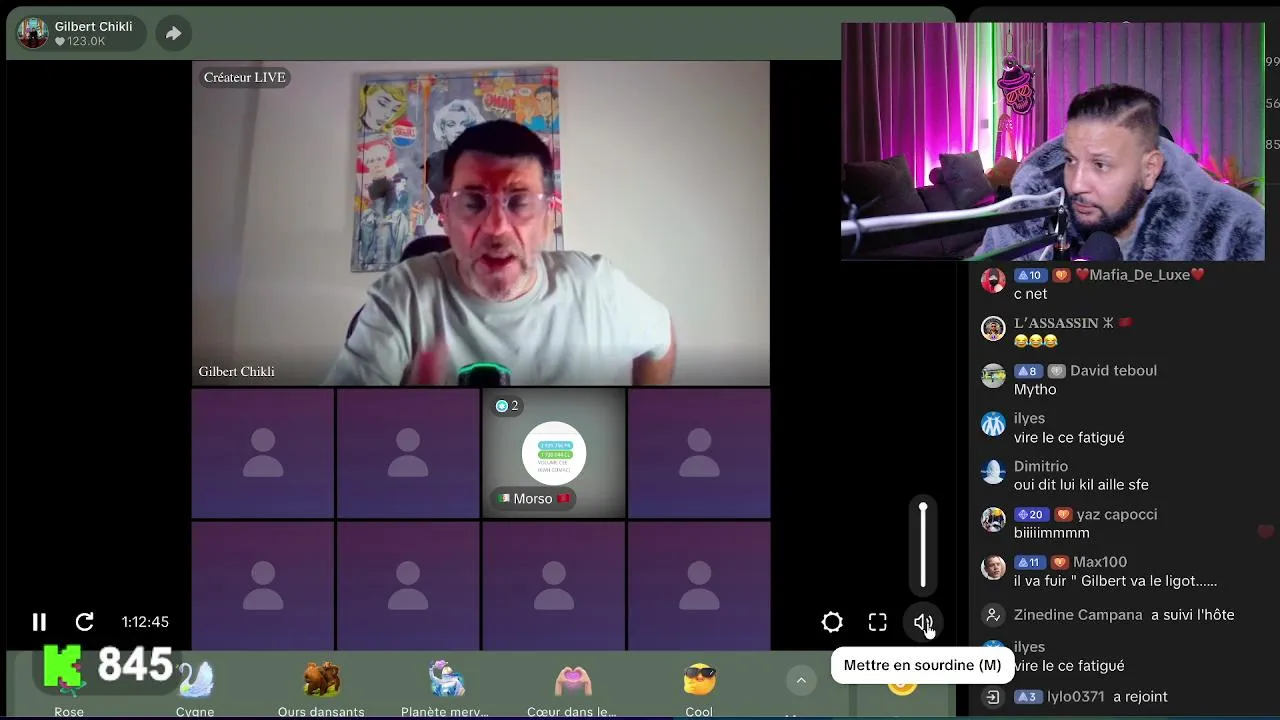This screenshot has height=720, width=1280.
Task: Click the username yaz capocci in chat
Action: click(1117, 514)
